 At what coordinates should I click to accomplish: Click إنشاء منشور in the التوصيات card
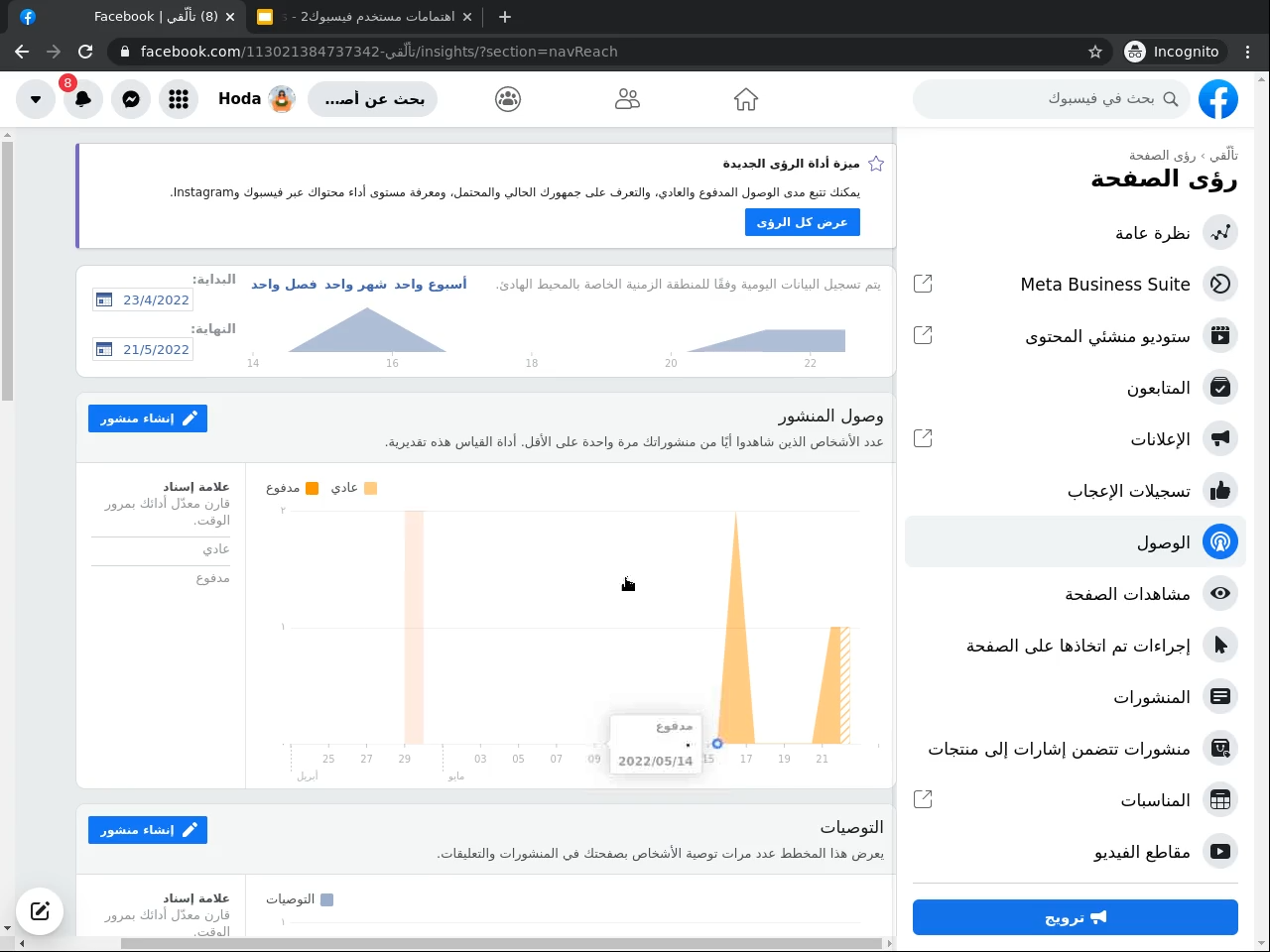[x=148, y=830]
